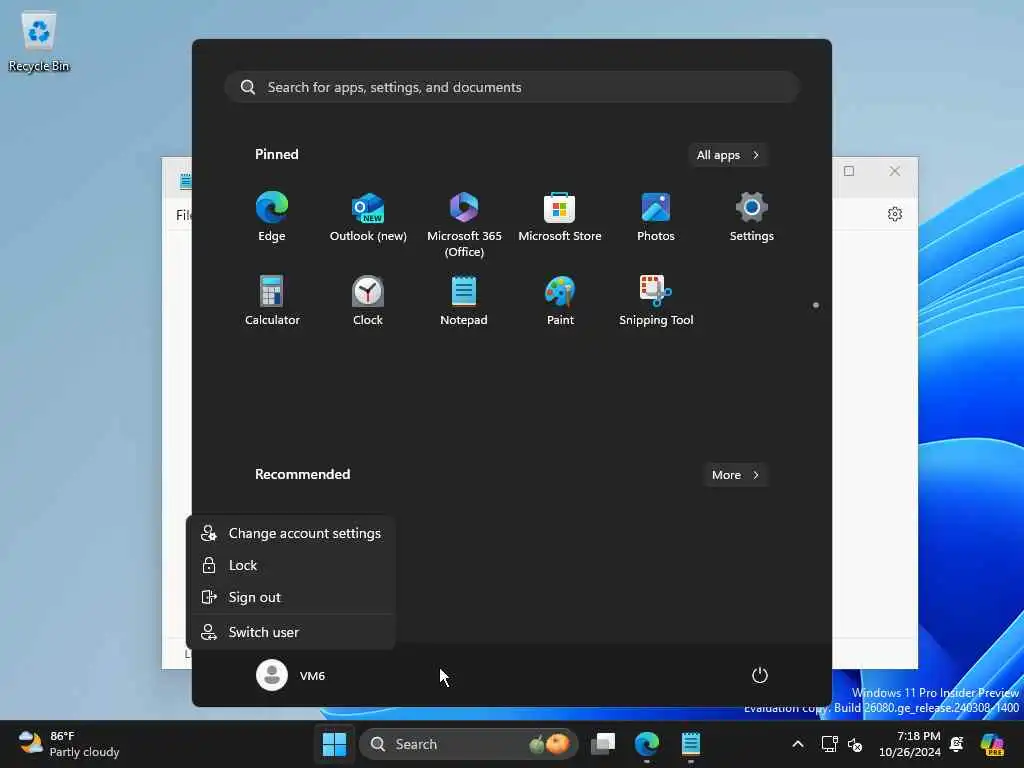Close the background Notepad window
Screen dimensions: 1024x768
(x=895, y=171)
